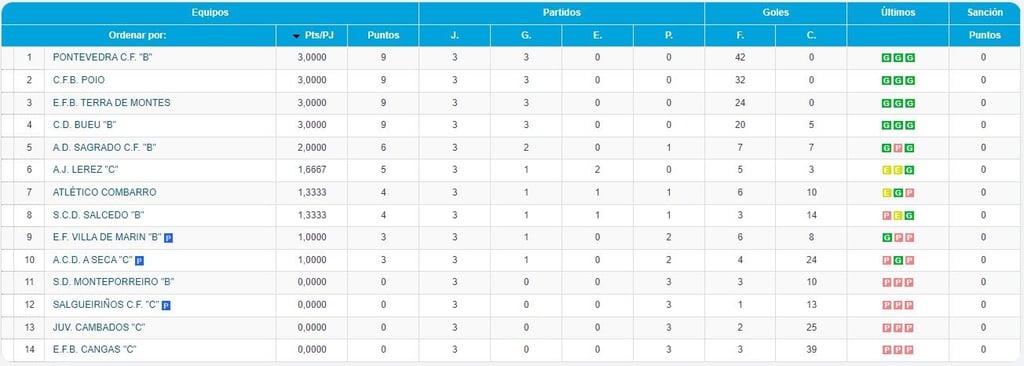Click S.C.D. Salcedo B's last-results icons

point(898,215)
